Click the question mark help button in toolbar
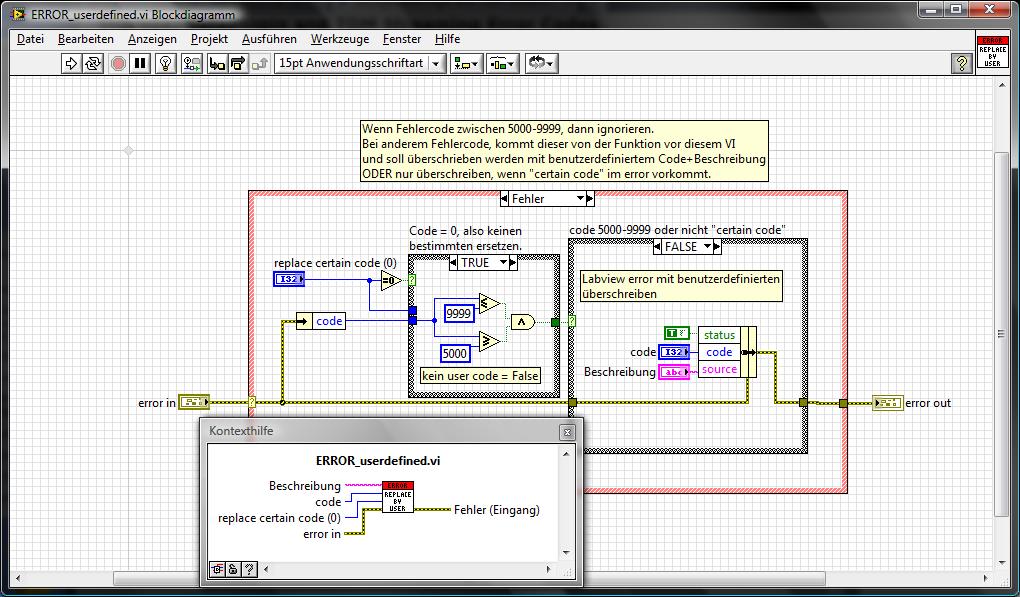This screenshot has width=1020, height=597. click(x=962, y=63)
